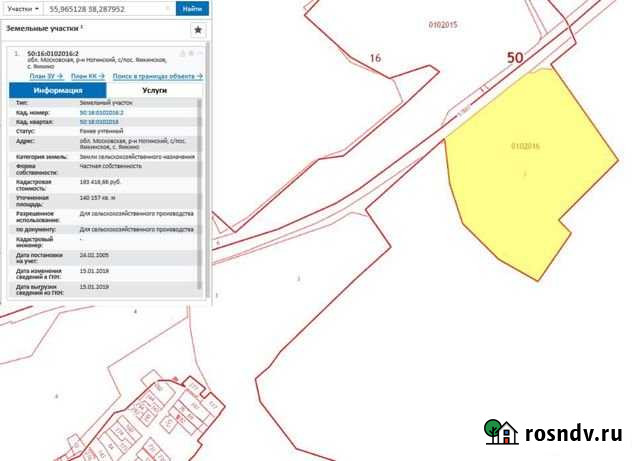Open the План ЗУ link
Image resolution: width=640 pixels, height=461 pixels.
[46, 76]
